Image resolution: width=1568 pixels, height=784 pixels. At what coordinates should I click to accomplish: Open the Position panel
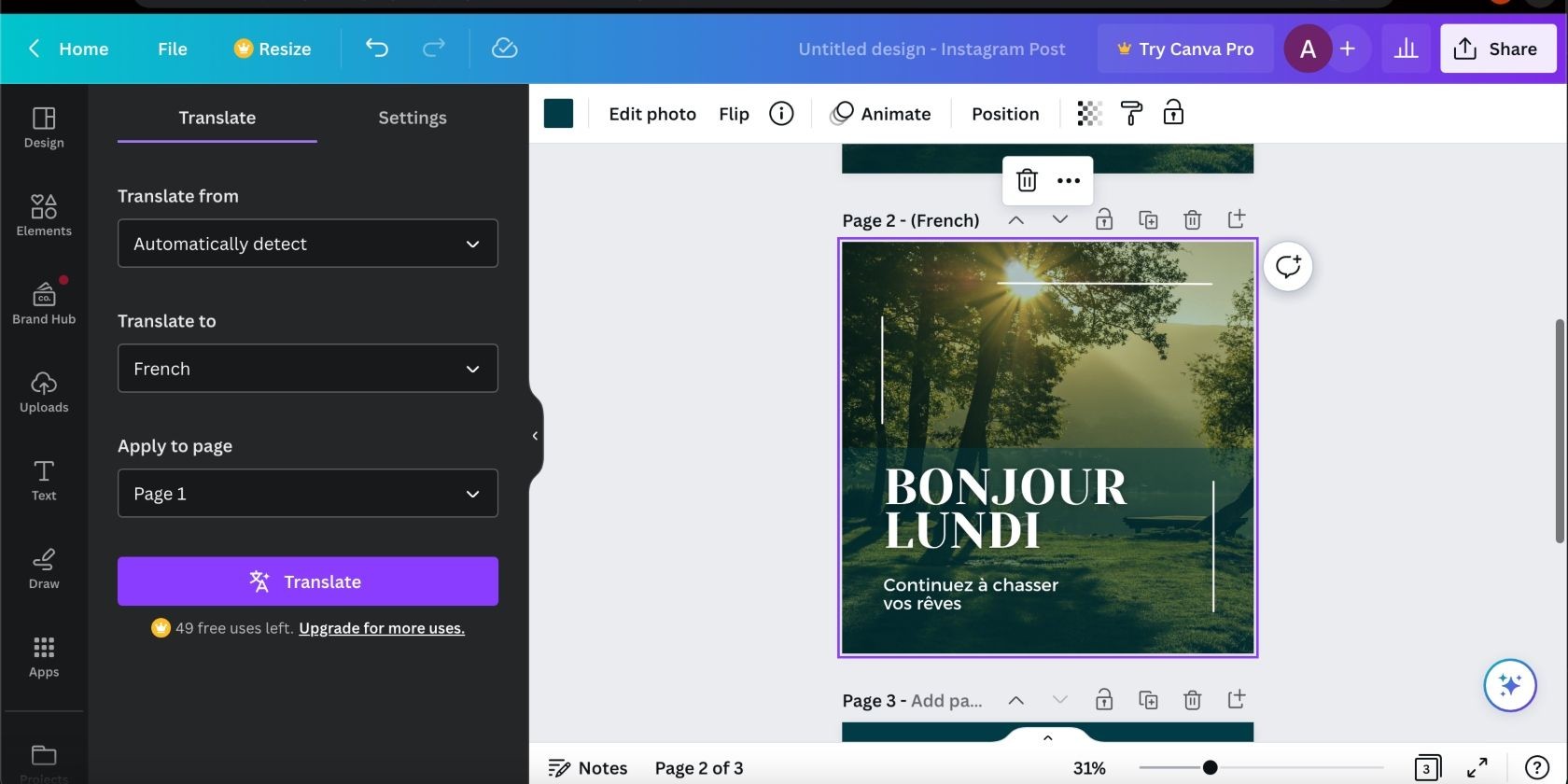point(1005,114)
